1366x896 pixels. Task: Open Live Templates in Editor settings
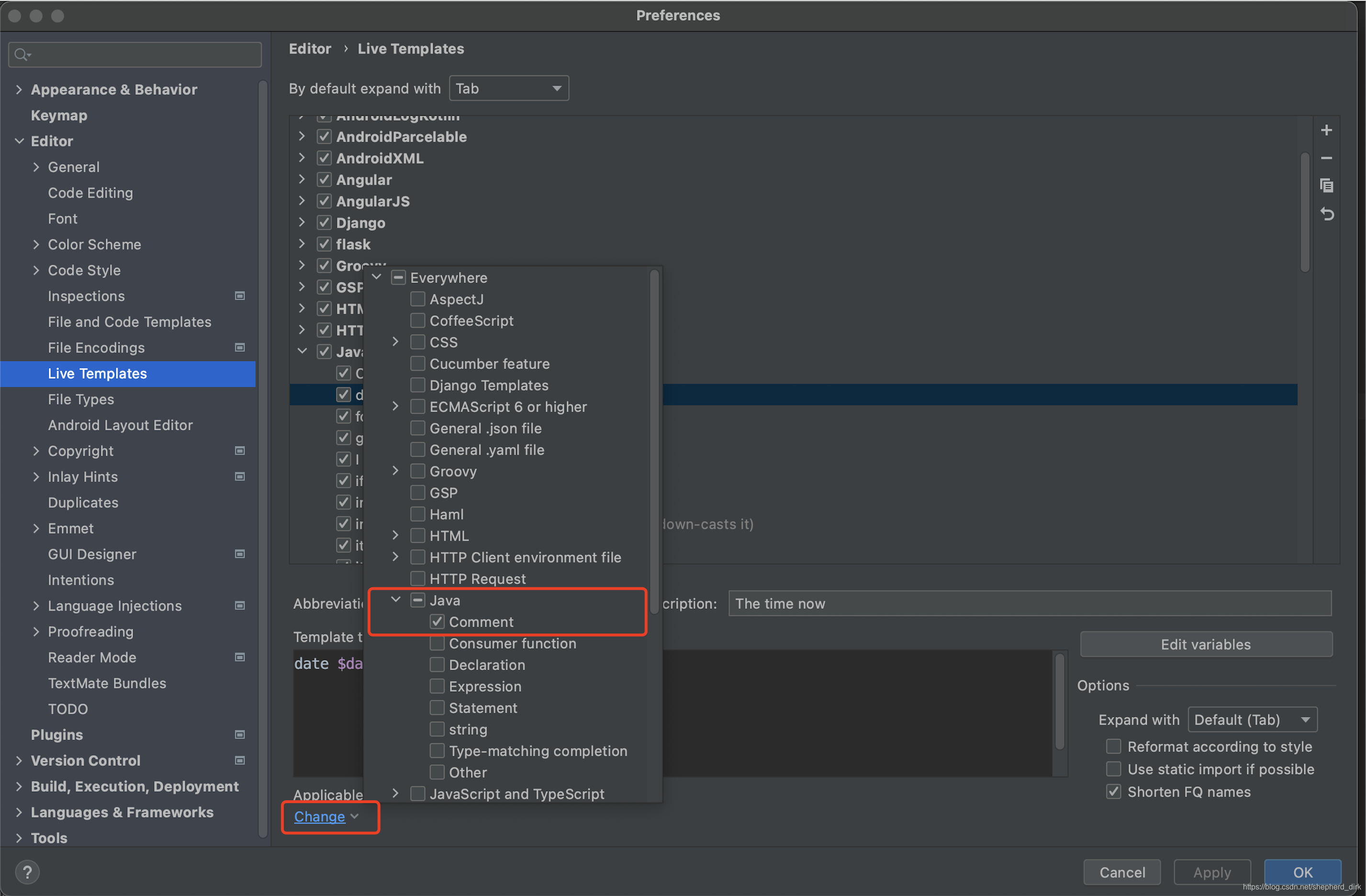click(97, 373)
